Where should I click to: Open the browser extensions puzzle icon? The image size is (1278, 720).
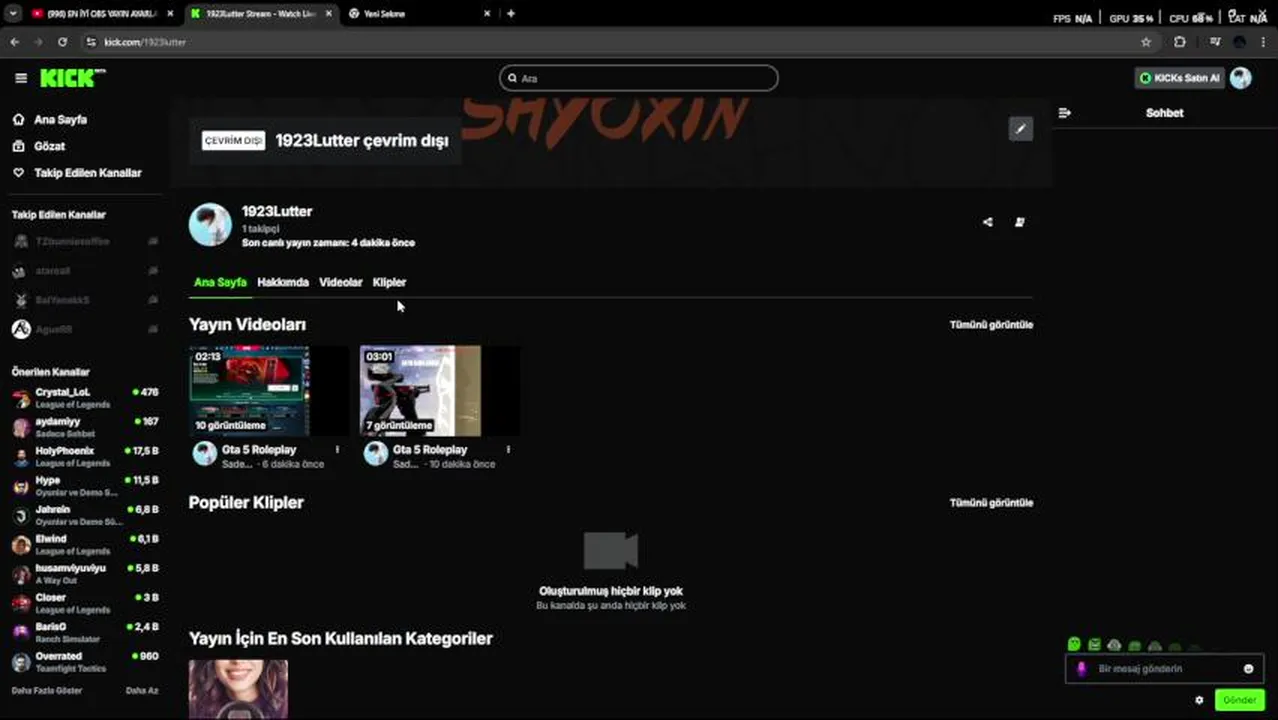click(1180, 42)
